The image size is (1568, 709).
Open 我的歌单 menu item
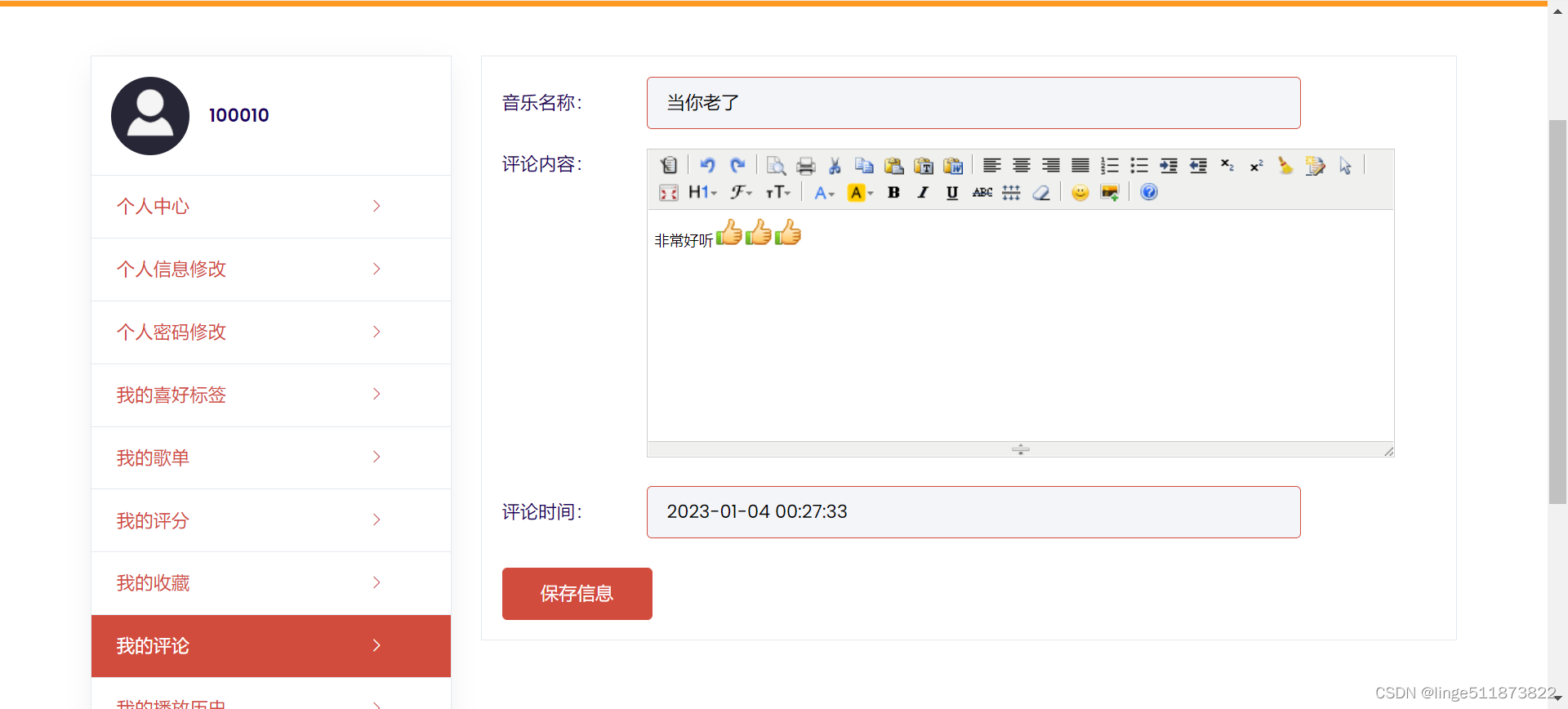[x=271, y=457]
